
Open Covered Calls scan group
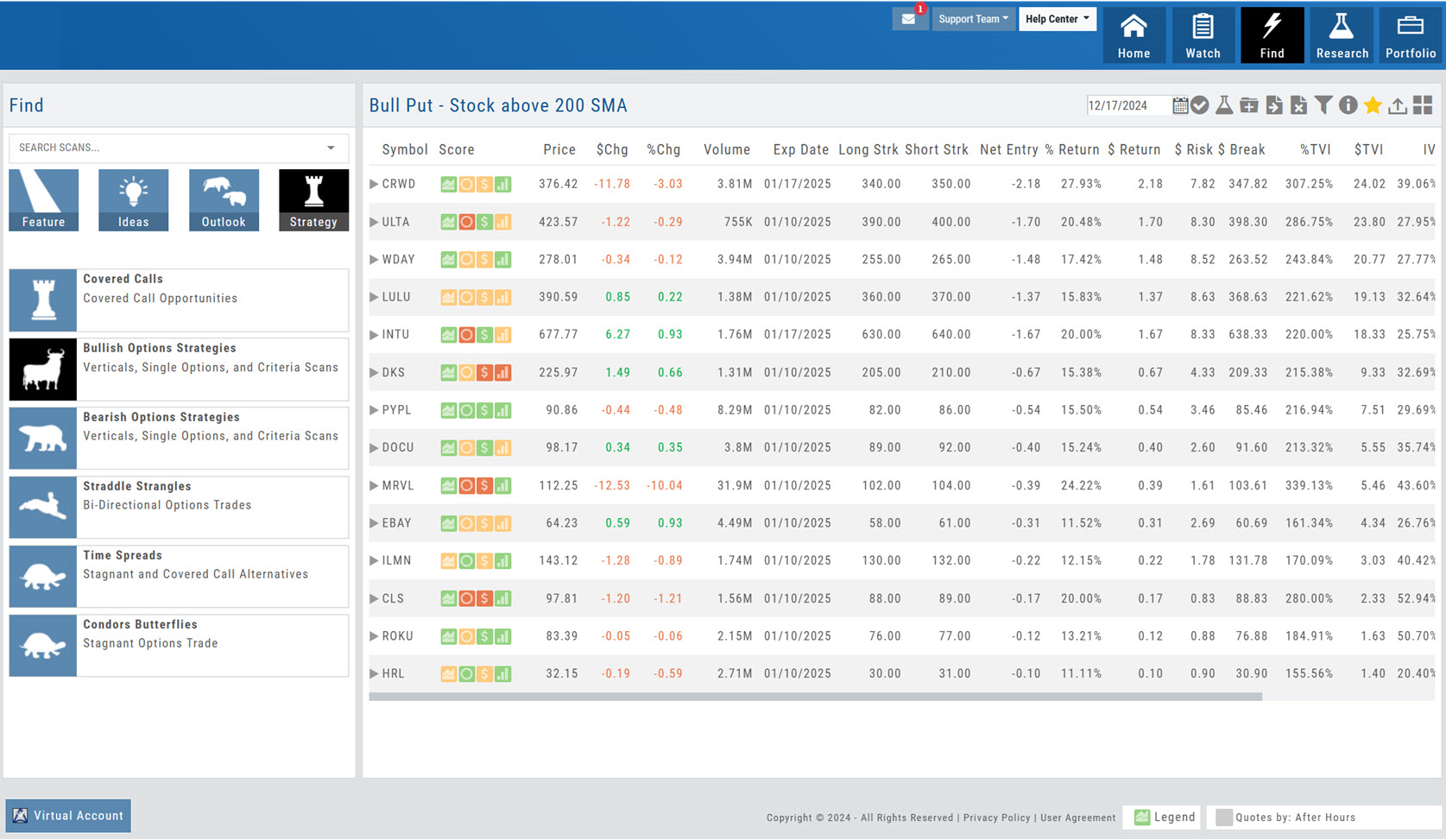coord(179,300)
